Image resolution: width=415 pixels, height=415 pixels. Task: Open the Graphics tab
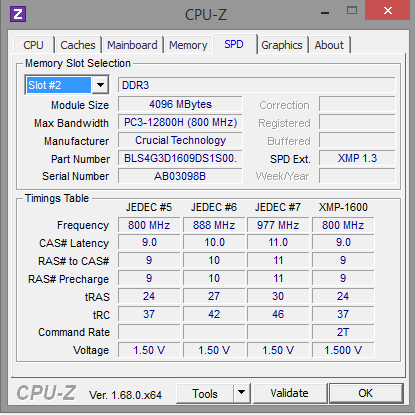point(282,45)
